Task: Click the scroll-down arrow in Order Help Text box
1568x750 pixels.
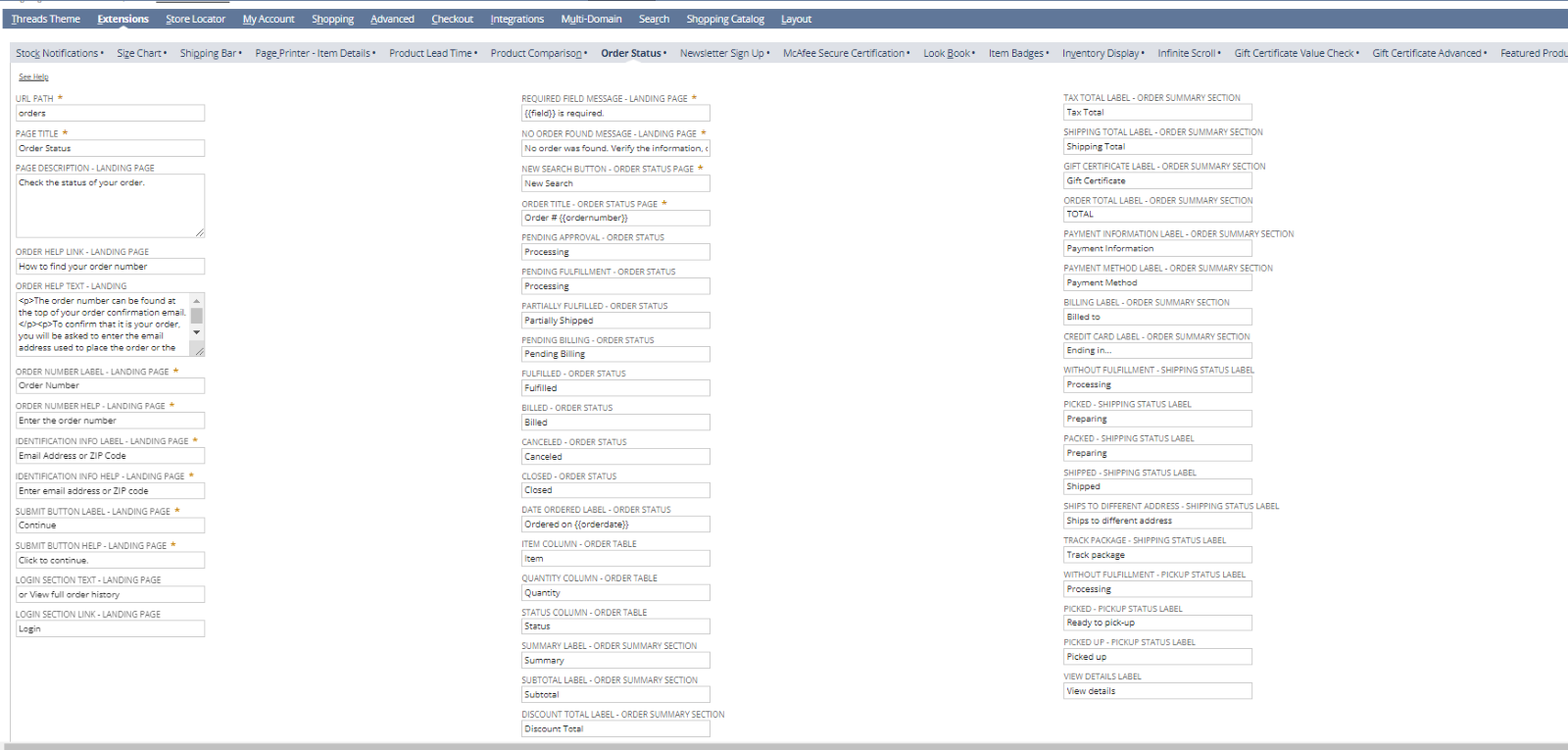Action: pos(197,333)
